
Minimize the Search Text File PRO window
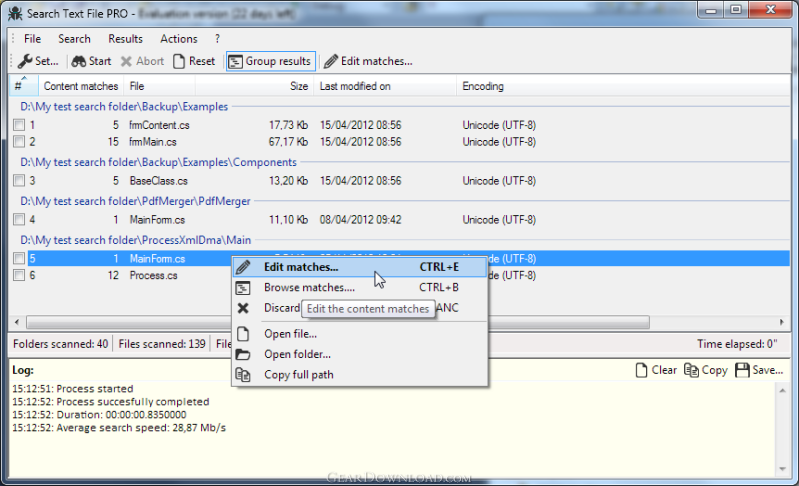[711, 10]
